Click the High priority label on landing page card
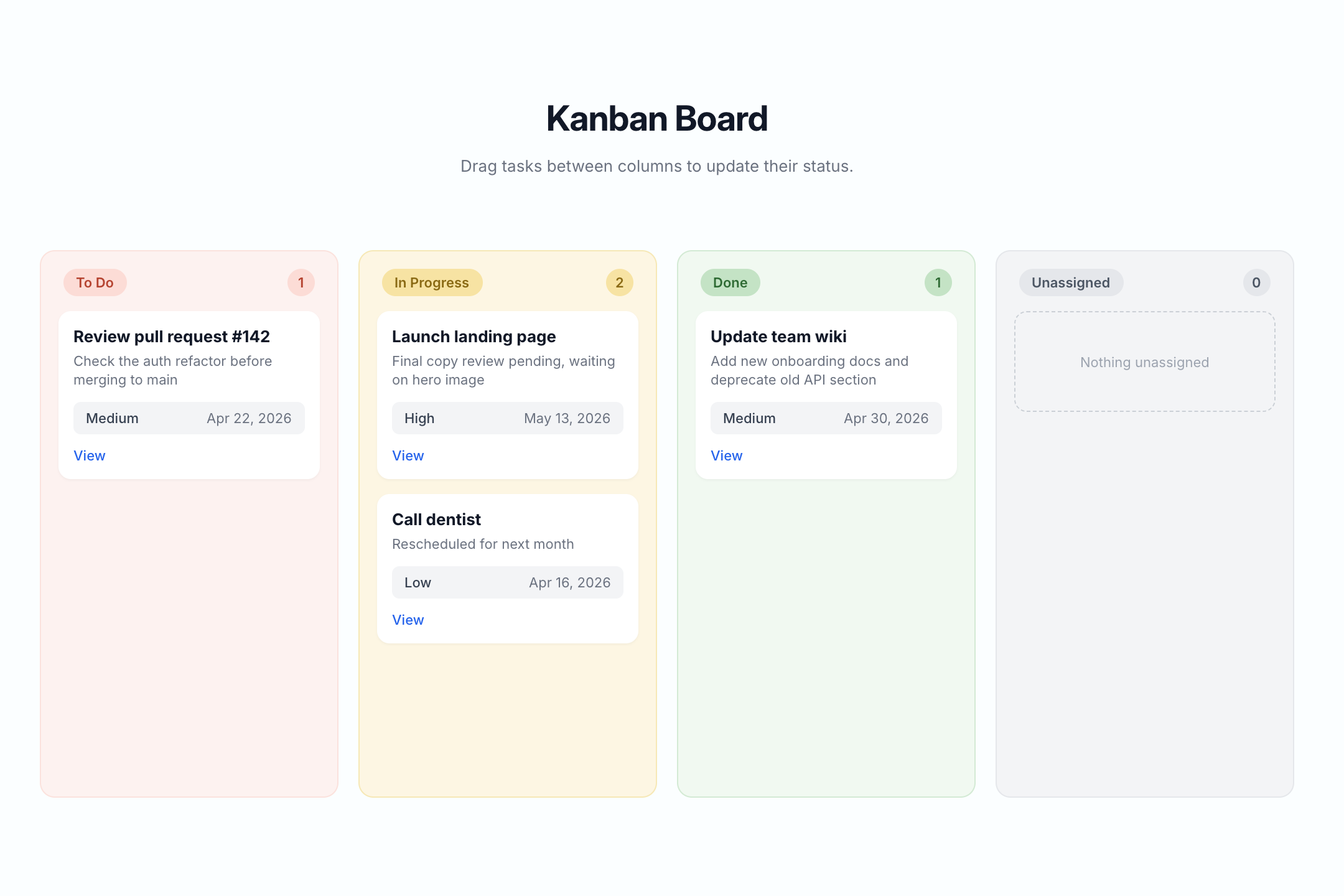1344x896 pixels. [419, 418]
